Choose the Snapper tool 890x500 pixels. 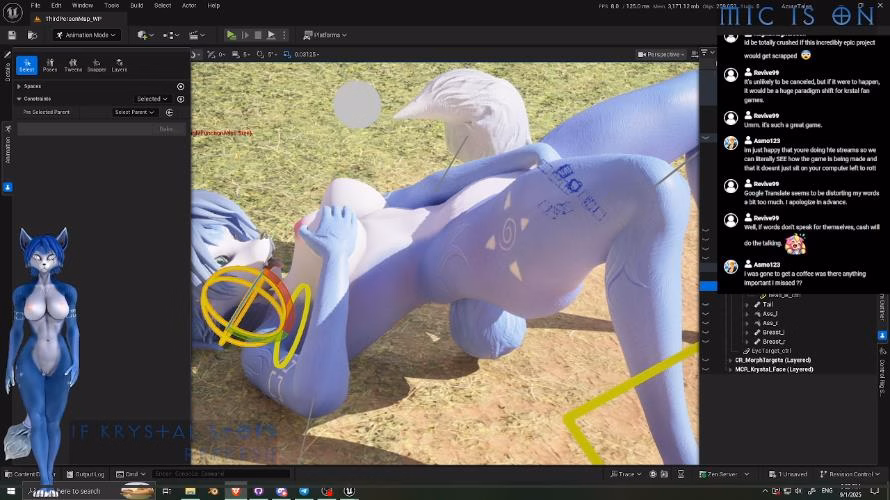pos(97,65)
